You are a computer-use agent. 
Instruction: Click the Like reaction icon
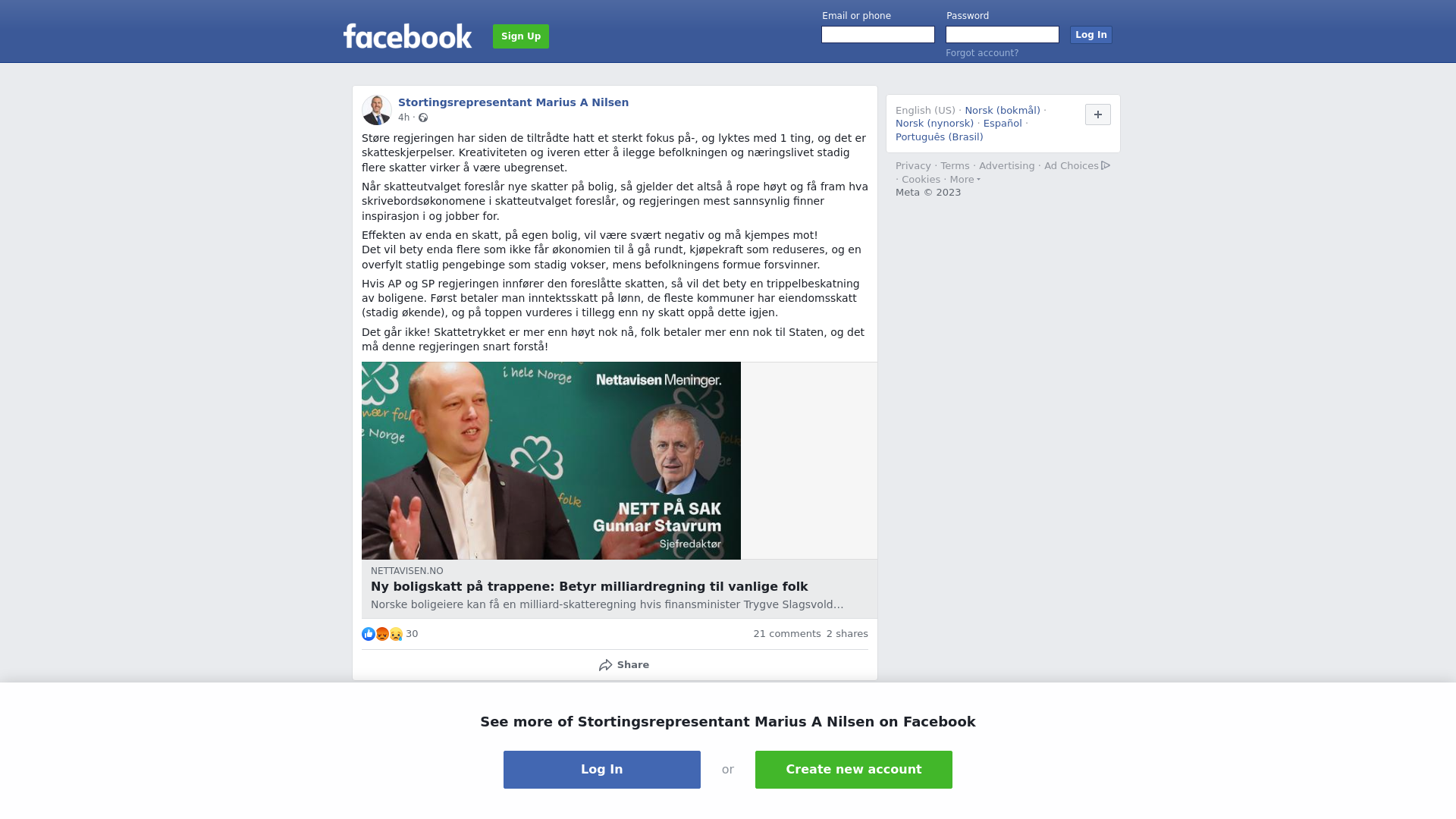[369, 634]
